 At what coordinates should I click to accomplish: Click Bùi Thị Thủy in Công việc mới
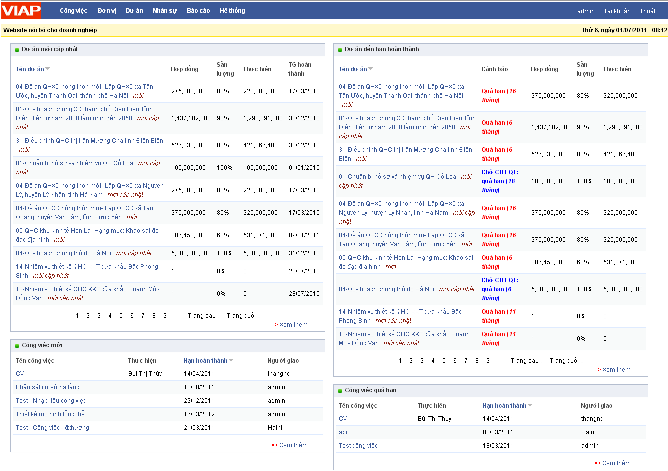[x=145, y=374]
